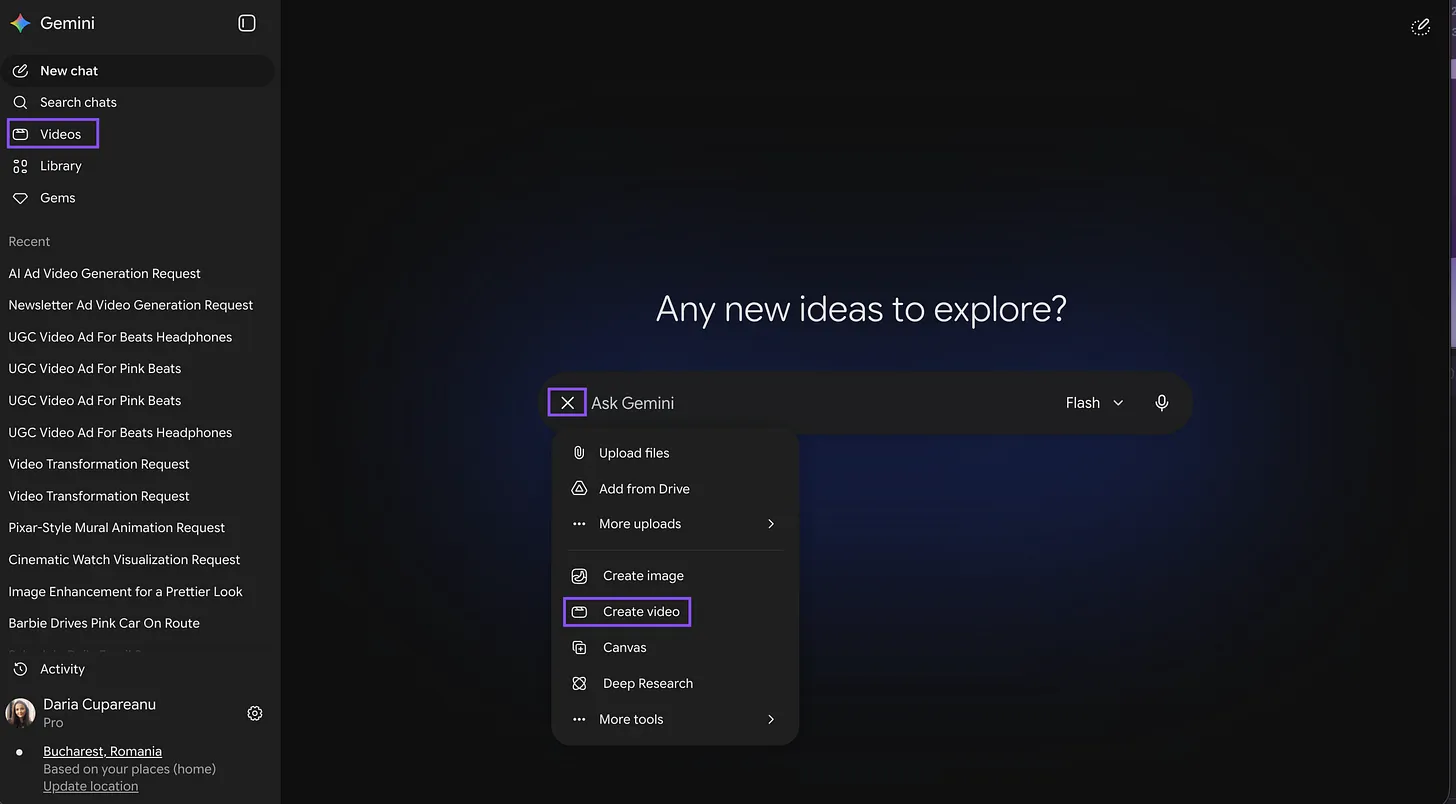This screenshot has height=804, width=1456.
Task: Collapse the sidebar with the panel icon
Action: [x=247, y=23]
